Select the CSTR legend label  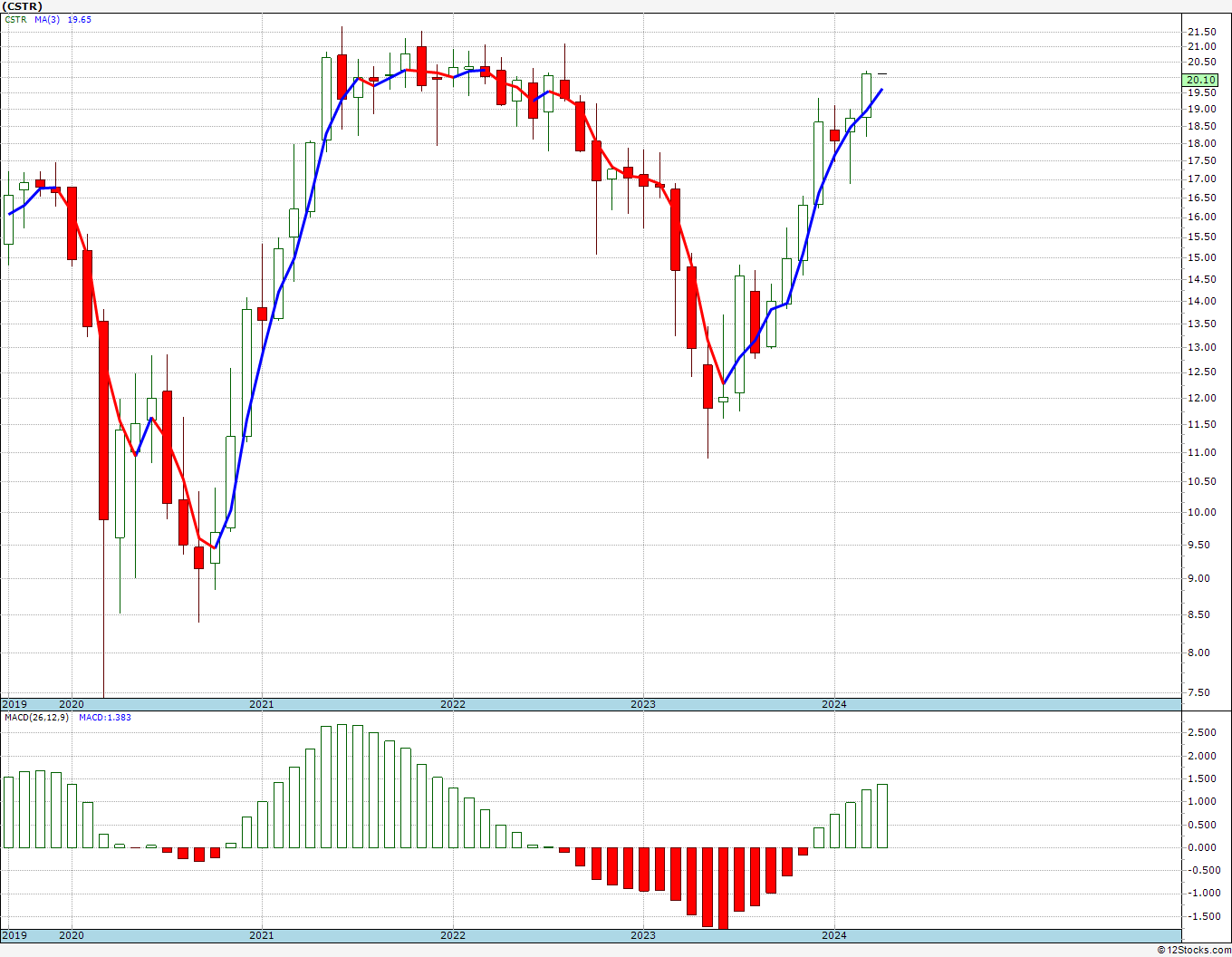click(x=16, y=19)
